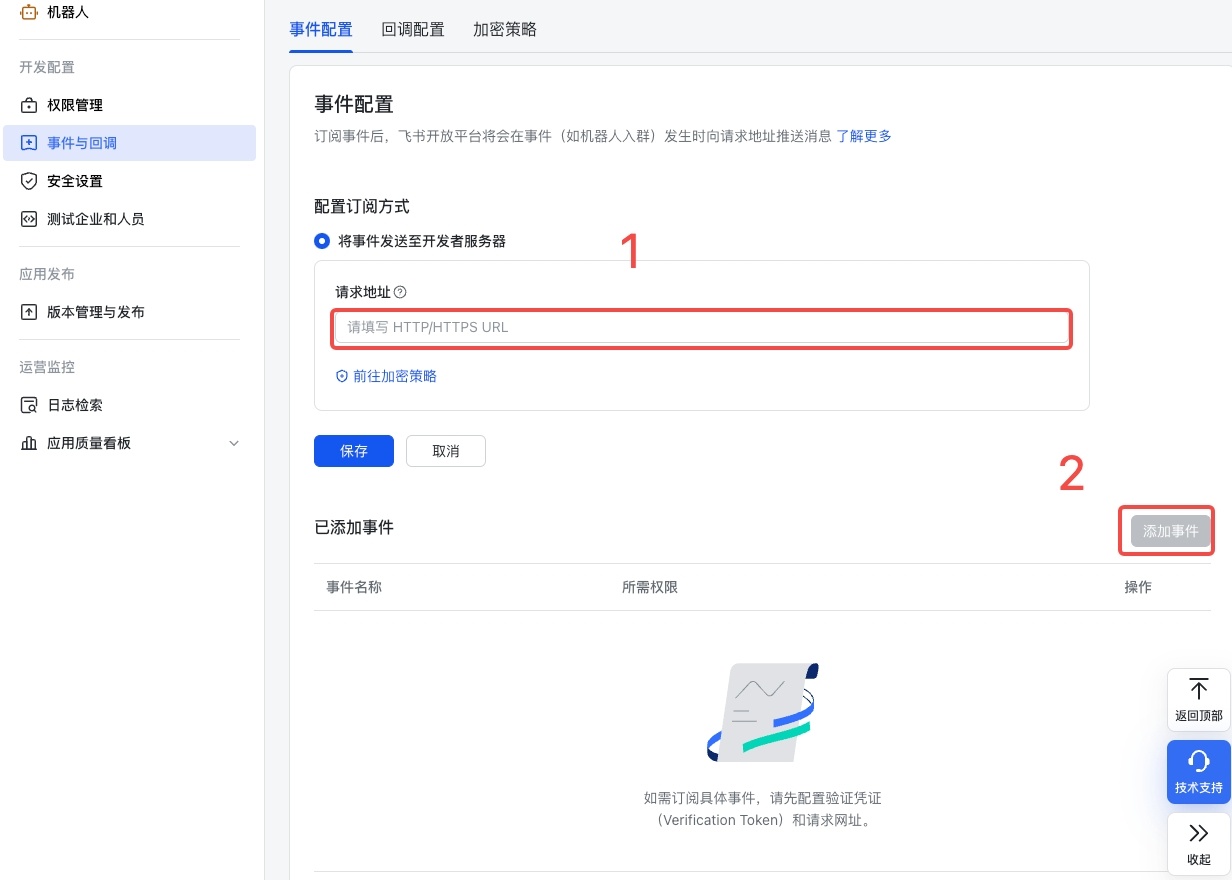Collapse floating panel with 收起 button
This screenshot has height=880, width=1232.
[x=1198, y=843]
